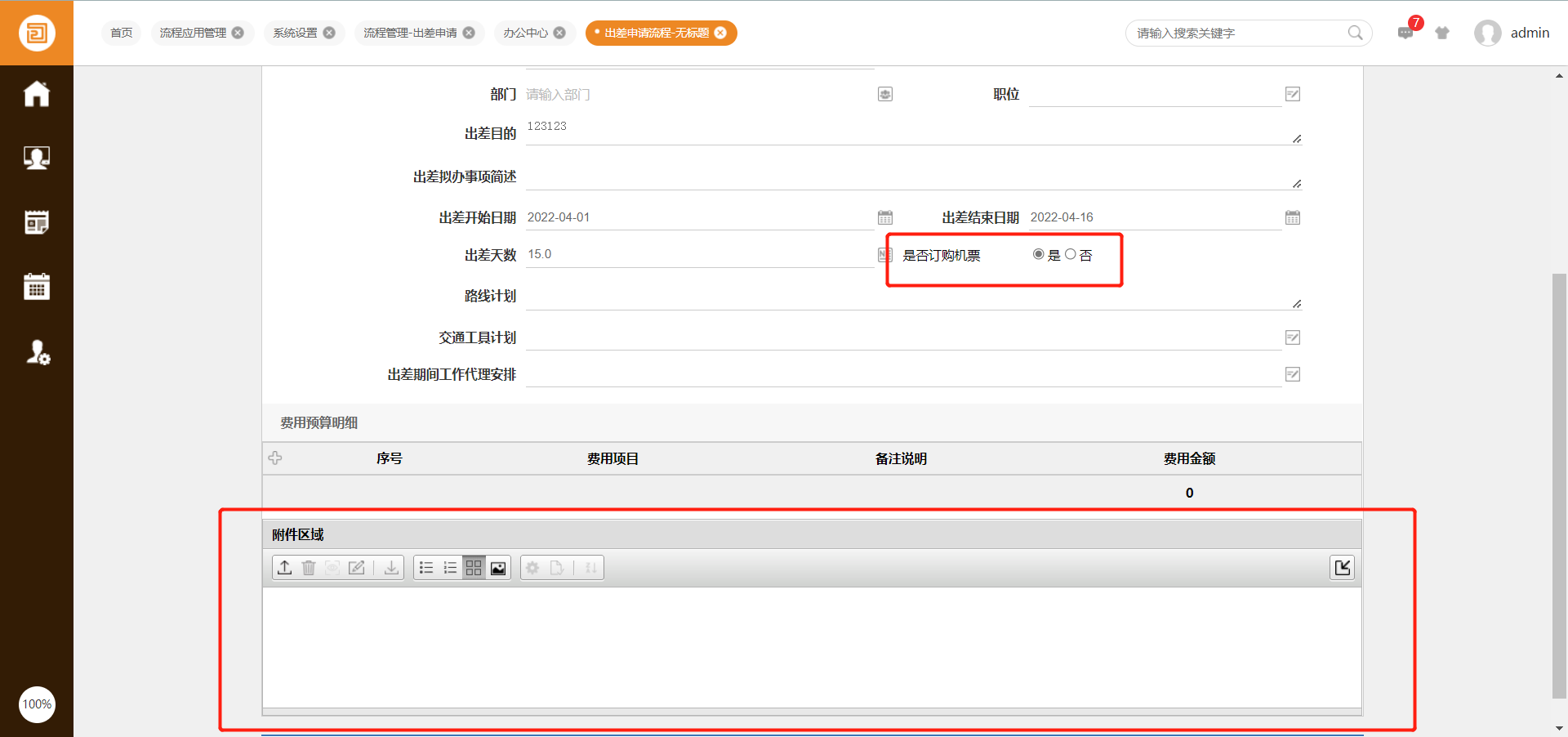
Task: Open the home icon in sidebar
Action: [37, 94]
